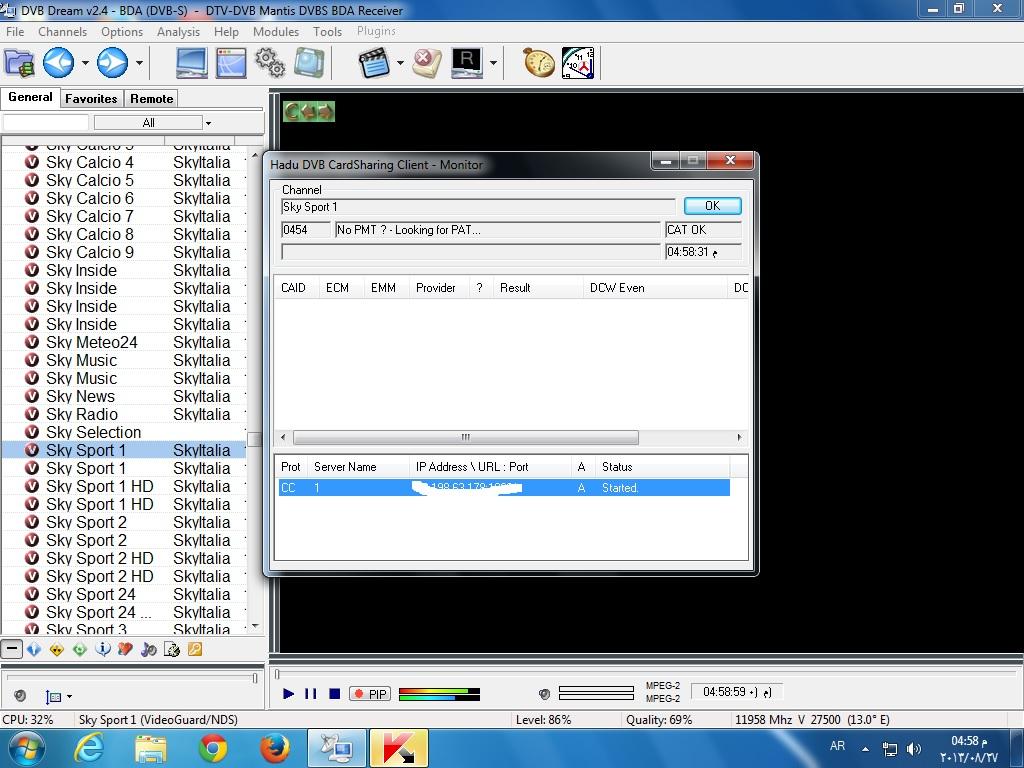Click the speaker icon in left panel
1024x768 pixels.
click(x=20, y=696)
